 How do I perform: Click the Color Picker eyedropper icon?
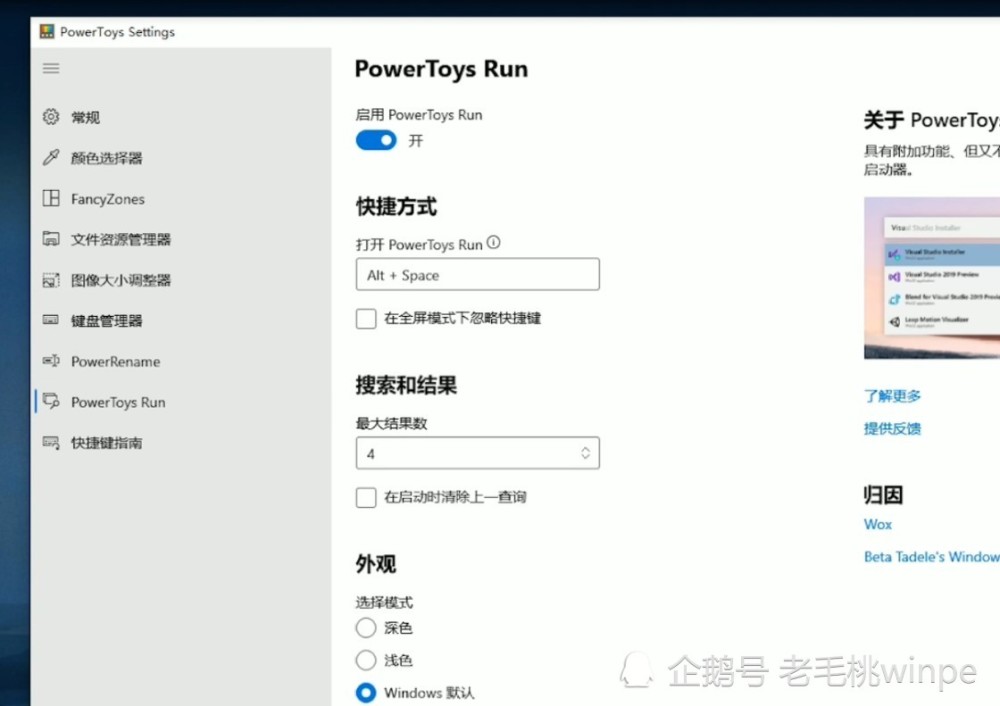click(x=51, y=158)
